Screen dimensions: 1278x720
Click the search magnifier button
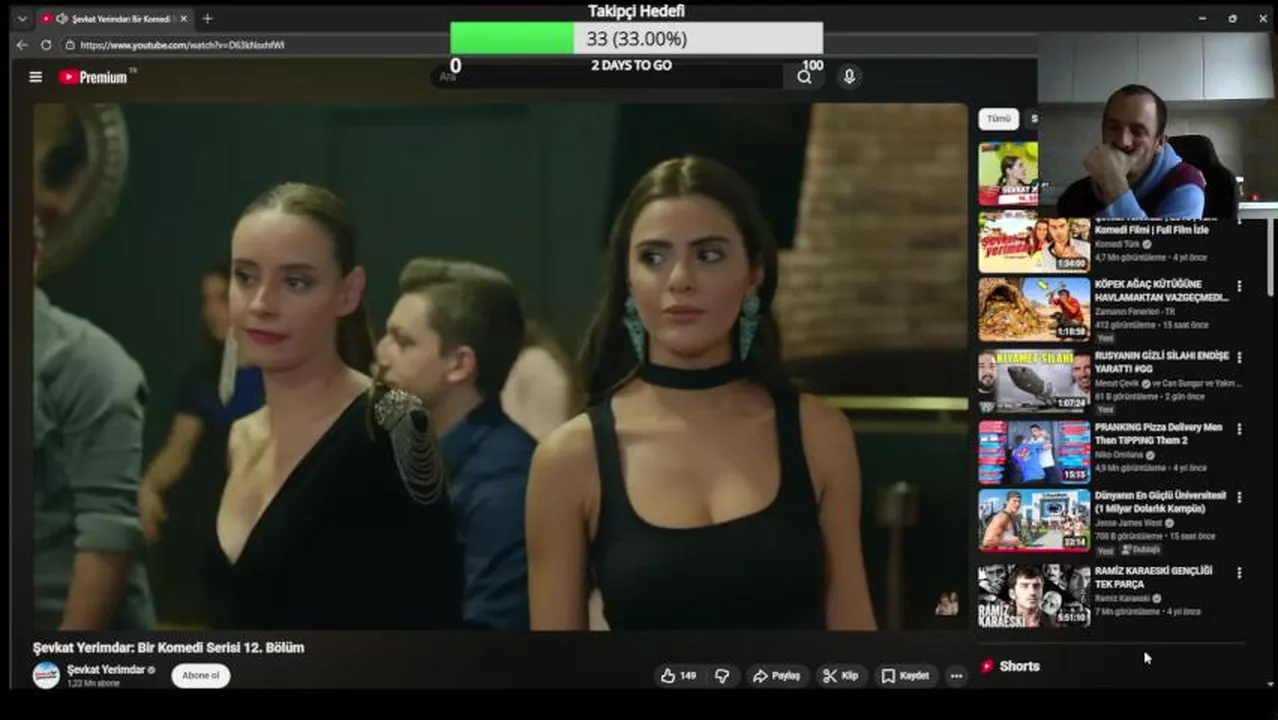pos(804,77)
